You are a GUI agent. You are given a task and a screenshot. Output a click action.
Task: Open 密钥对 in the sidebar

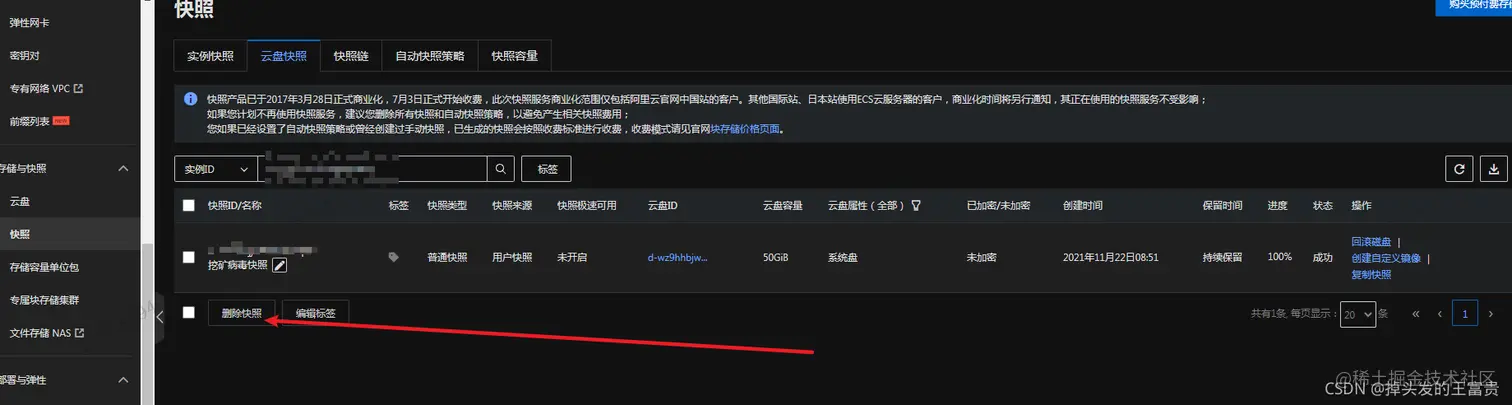pos(25,55)
